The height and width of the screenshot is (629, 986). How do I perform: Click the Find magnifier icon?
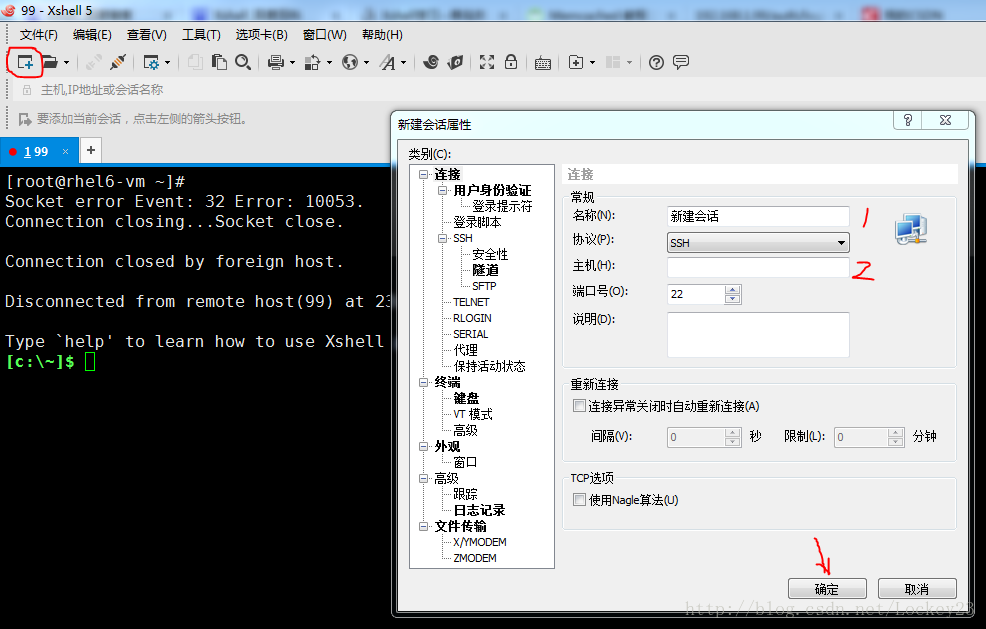(x=243, y=62)
